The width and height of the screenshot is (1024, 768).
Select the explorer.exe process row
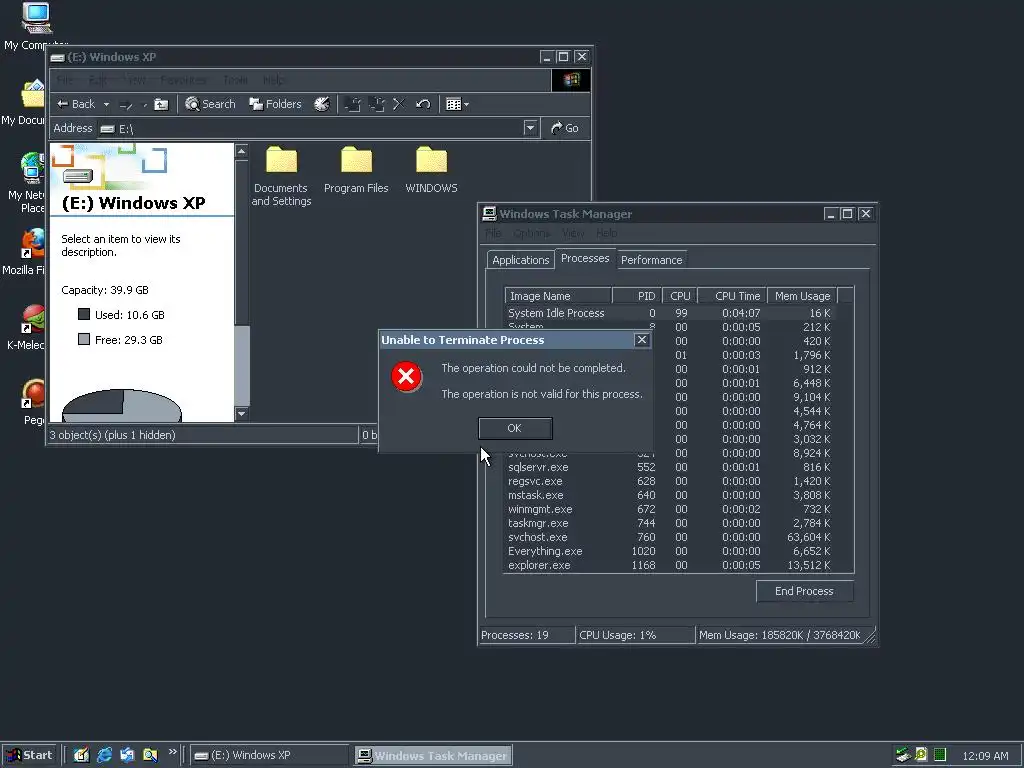tap(671, 566)
